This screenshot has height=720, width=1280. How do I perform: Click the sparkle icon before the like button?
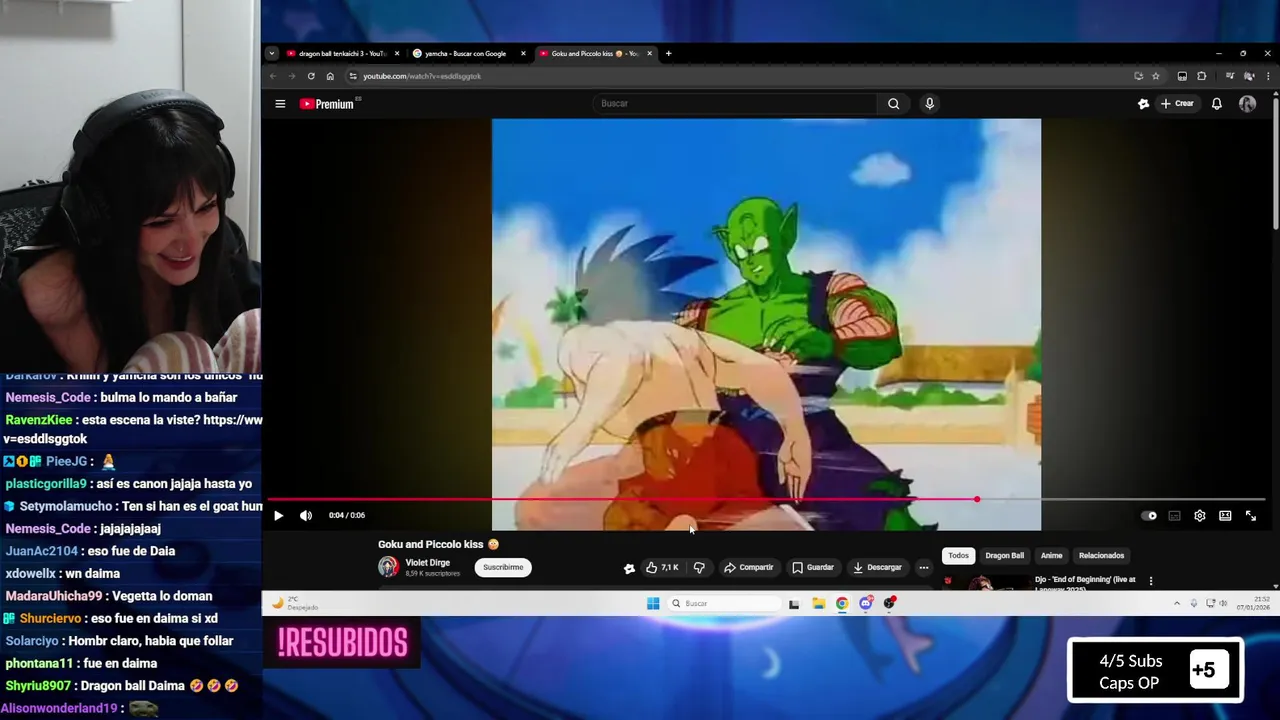pyautogui.click(x=629, y=568)
